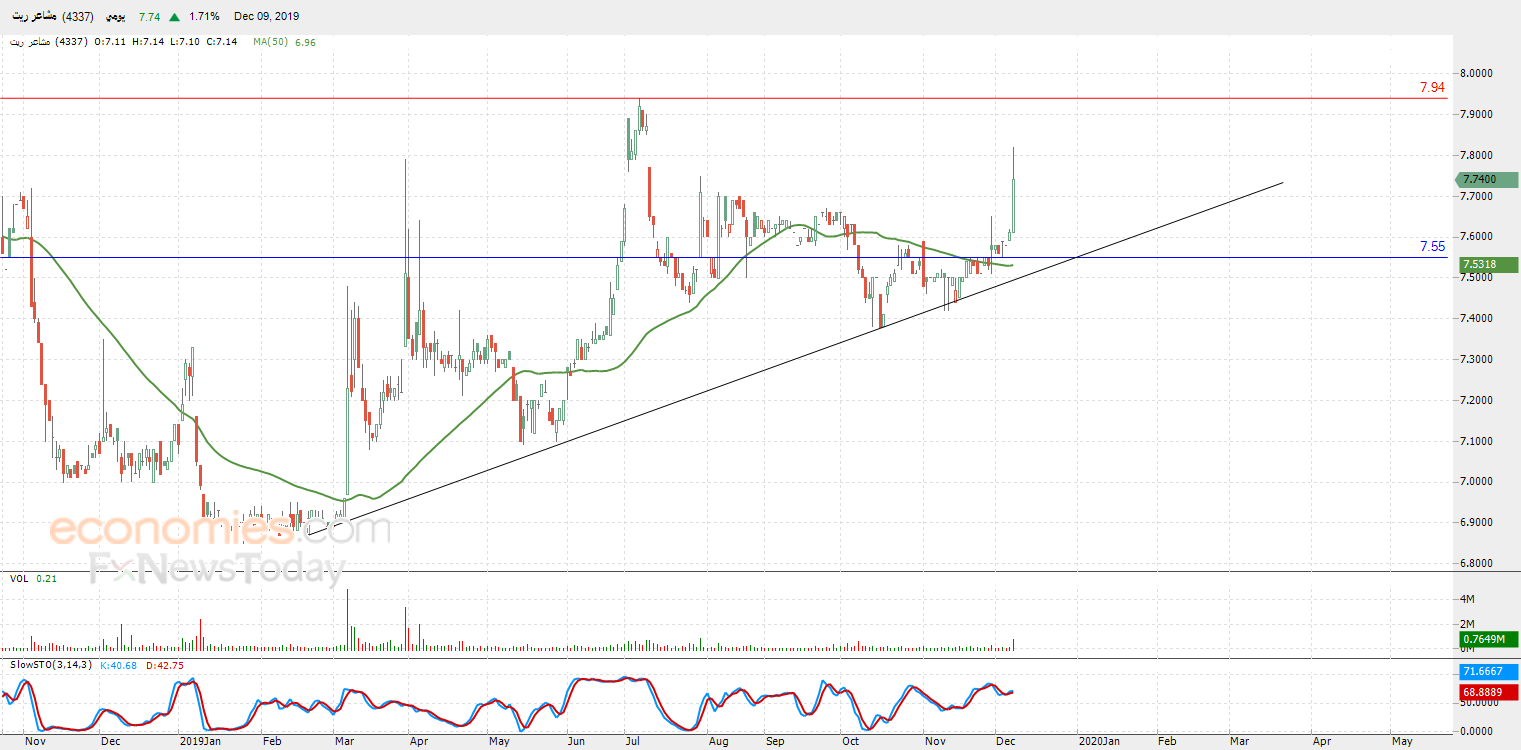Select the D:42.75 stochastic reading
Screen dimensions: 1521x750
pyautogui.click(x=165, y=665)
